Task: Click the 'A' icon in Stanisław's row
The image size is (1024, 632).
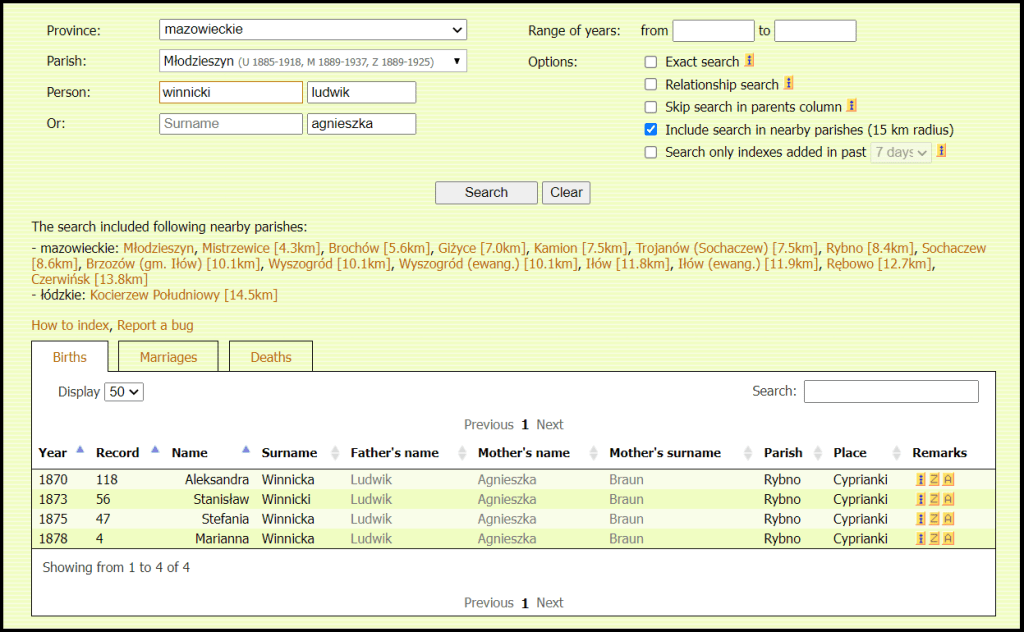Action: [948, 499]
